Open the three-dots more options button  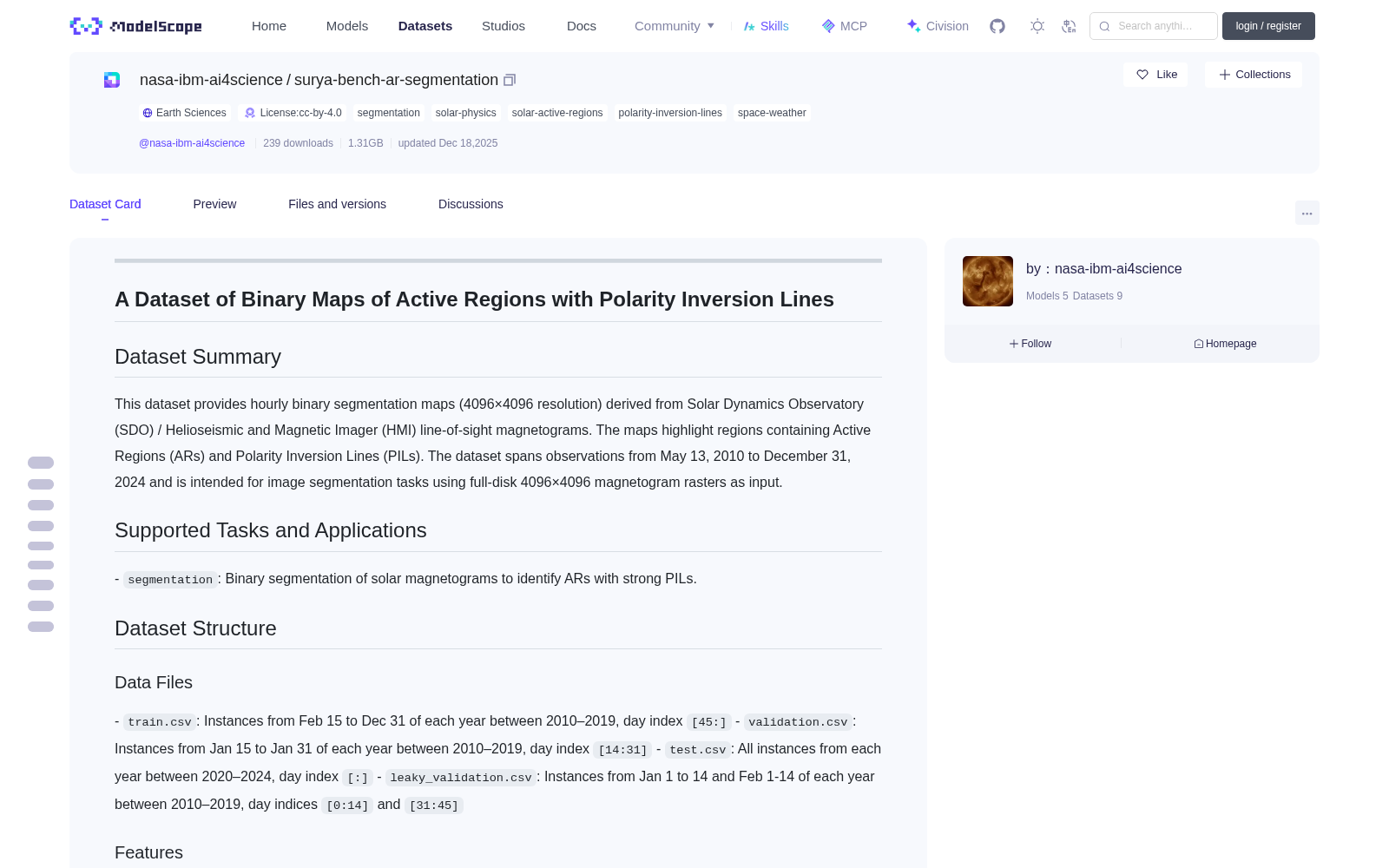[x=1307, y=213]
